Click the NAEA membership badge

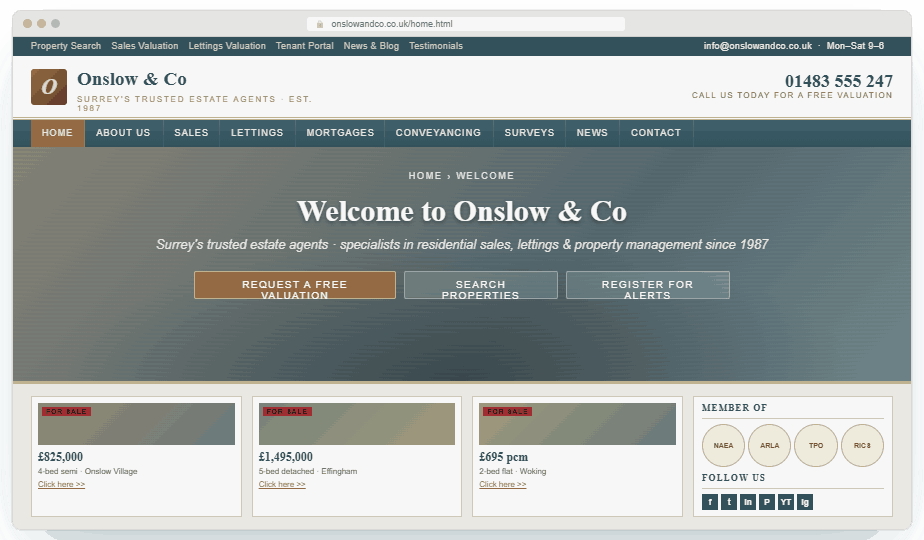click(x=723, y=445)
